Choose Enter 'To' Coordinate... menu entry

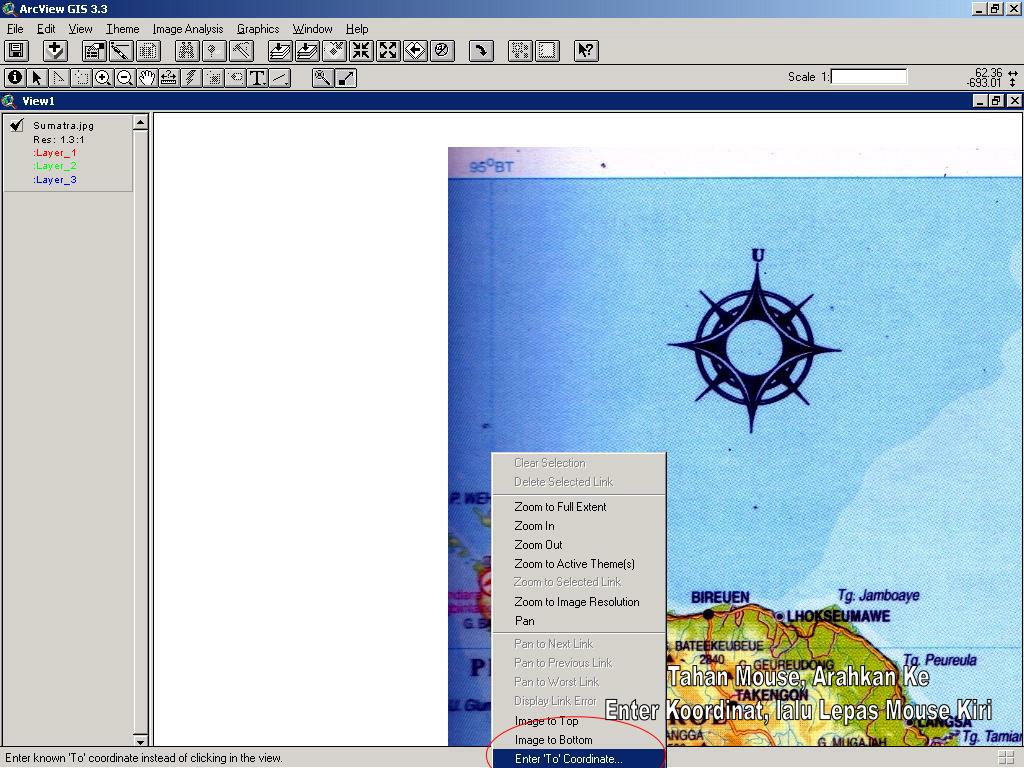pyautogui.click(x=579, y=759)
